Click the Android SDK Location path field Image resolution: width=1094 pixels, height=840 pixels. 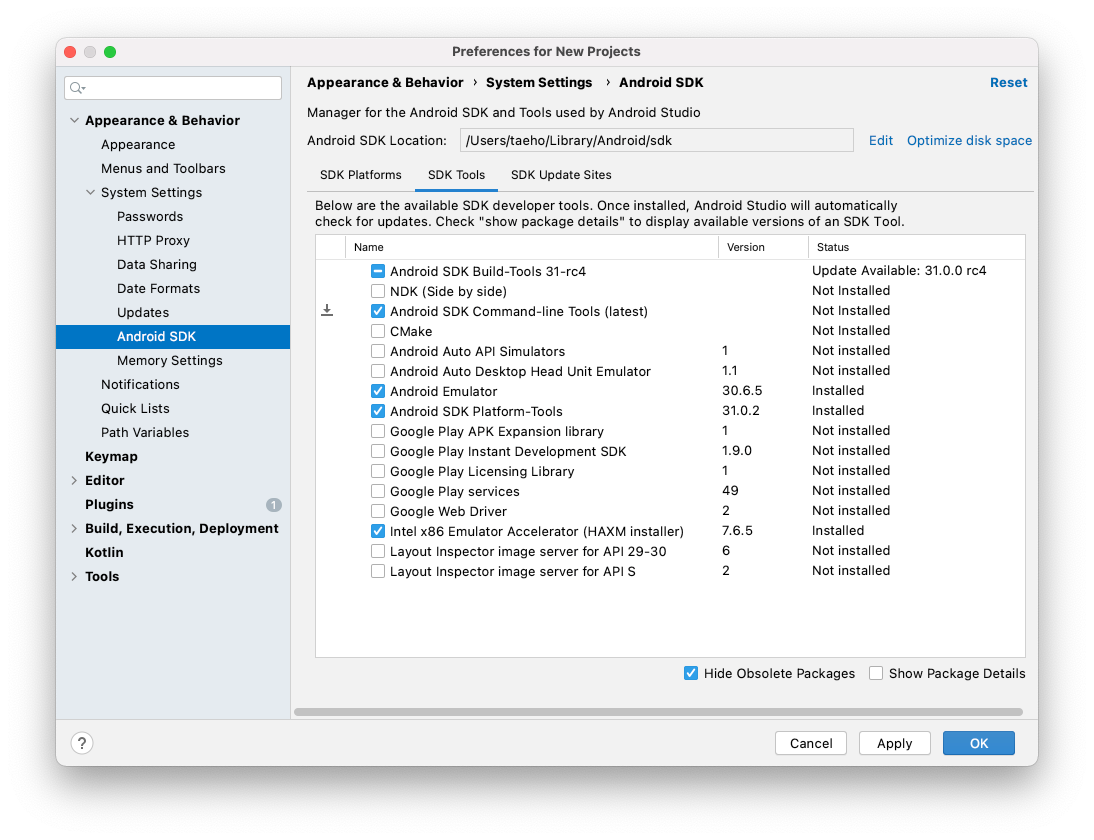pyautogui.click(x=657, y=140)
